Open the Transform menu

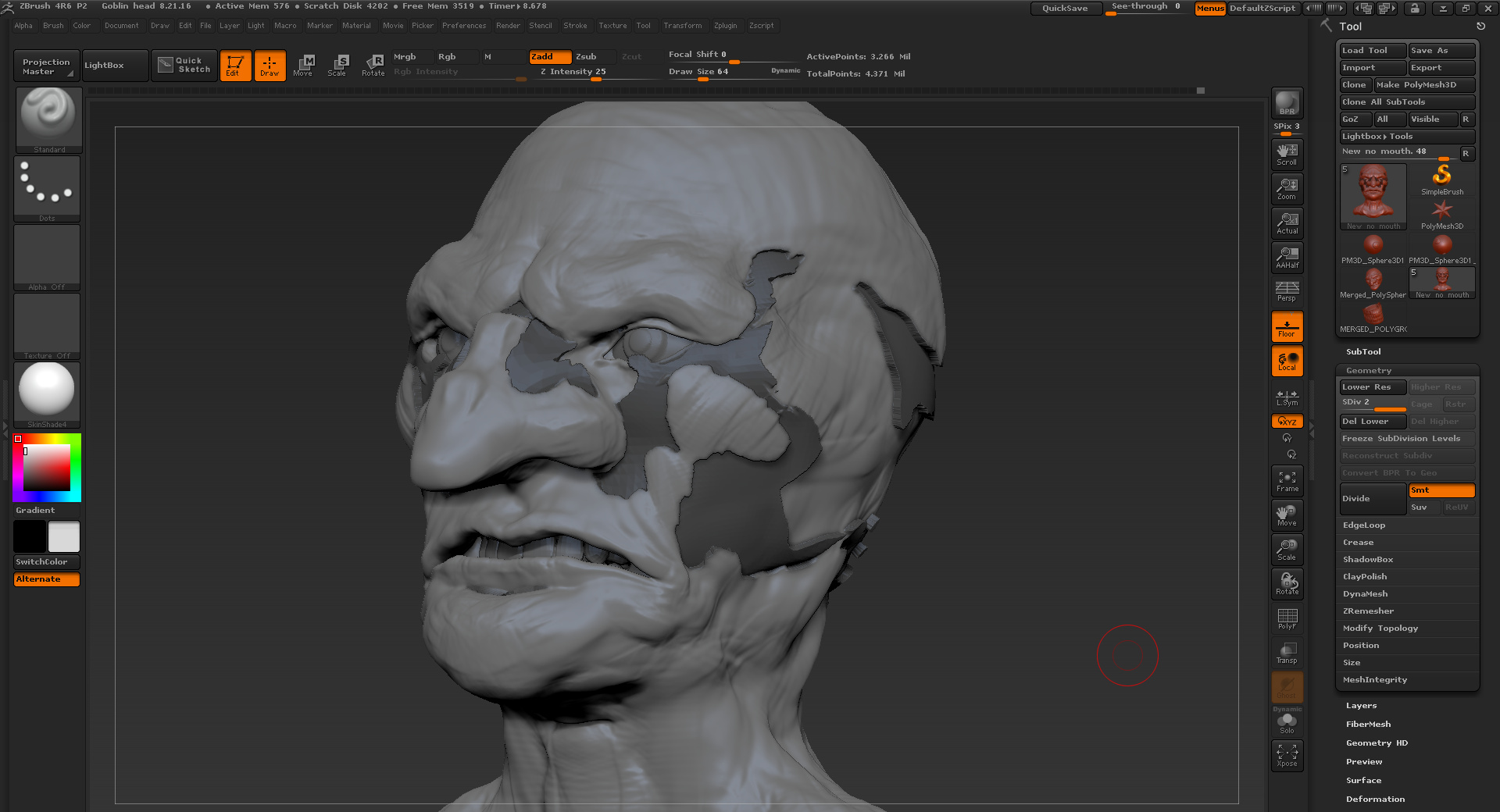coord(683,26)
